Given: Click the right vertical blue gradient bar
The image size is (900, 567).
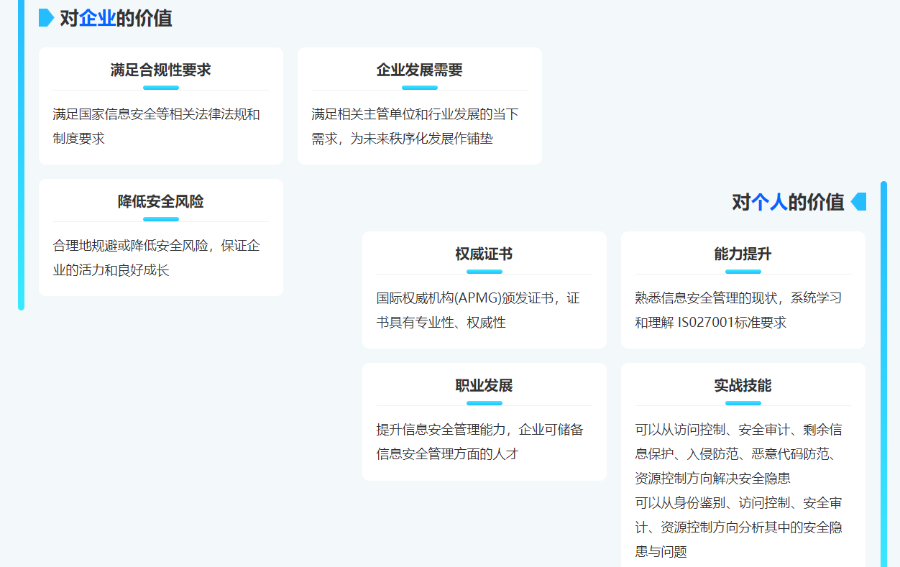Looking at the screenshot, I should tap(883, 370).
